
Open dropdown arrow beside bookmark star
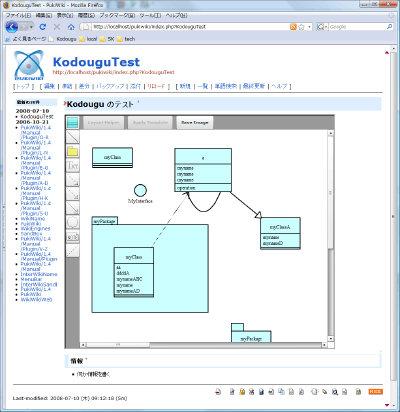(x=309, y=27)
